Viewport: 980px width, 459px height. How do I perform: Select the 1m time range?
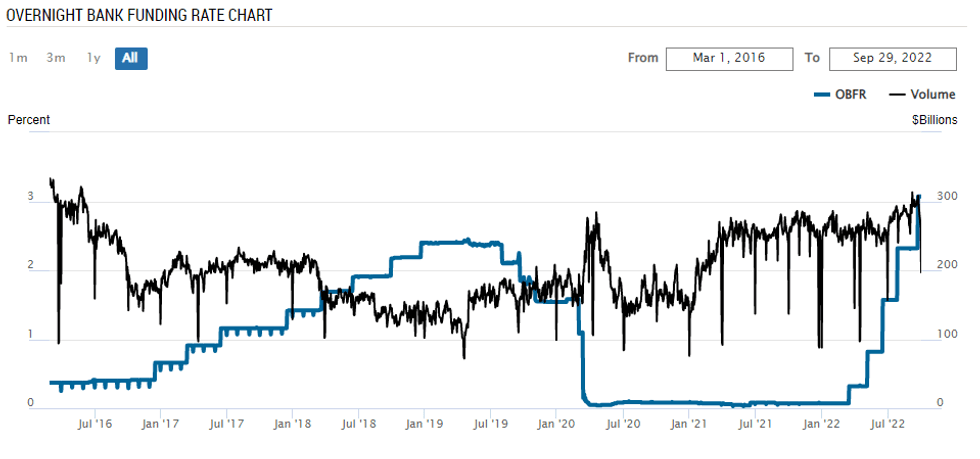coord(18,58)
